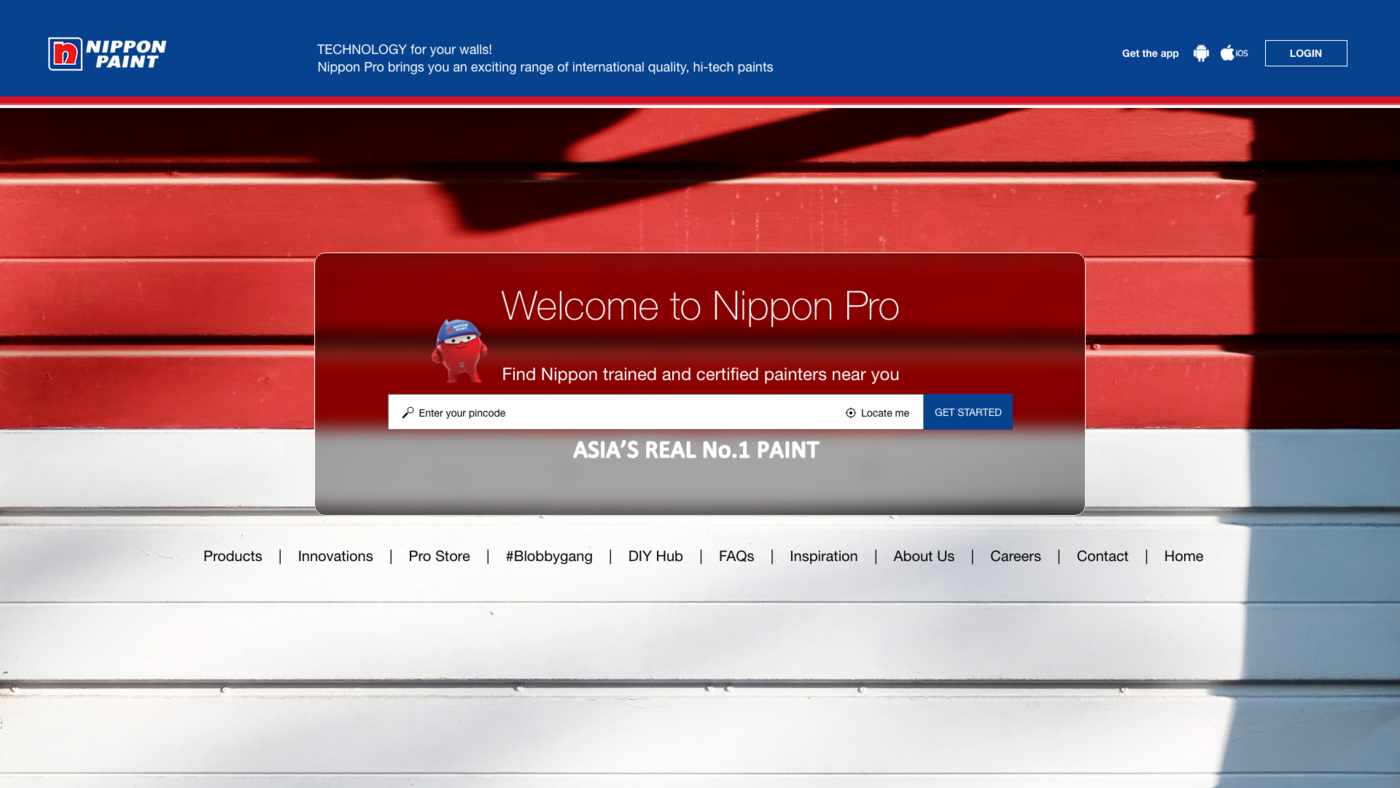1400x788 pixels.
Task: Open the Android app download icon
Action: pos(1201,54)
